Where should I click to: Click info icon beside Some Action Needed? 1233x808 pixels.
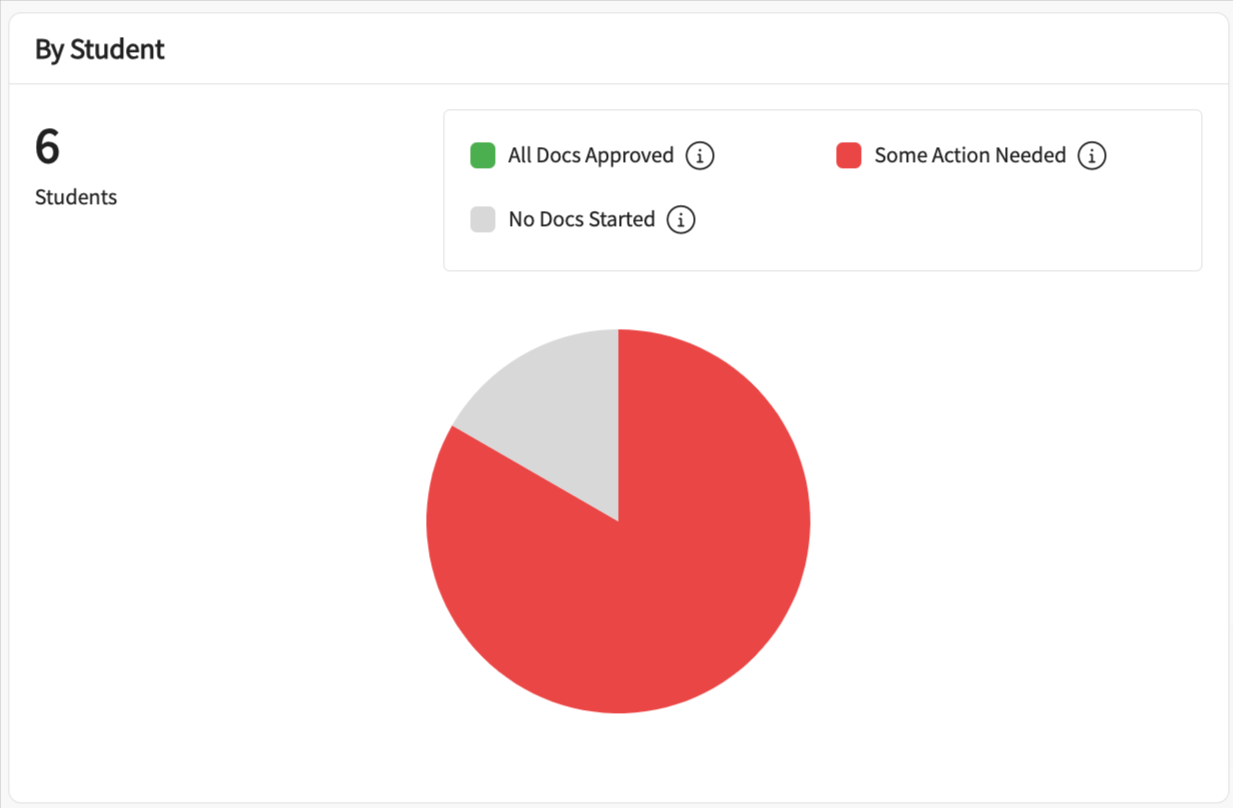tap(1092, 156)
